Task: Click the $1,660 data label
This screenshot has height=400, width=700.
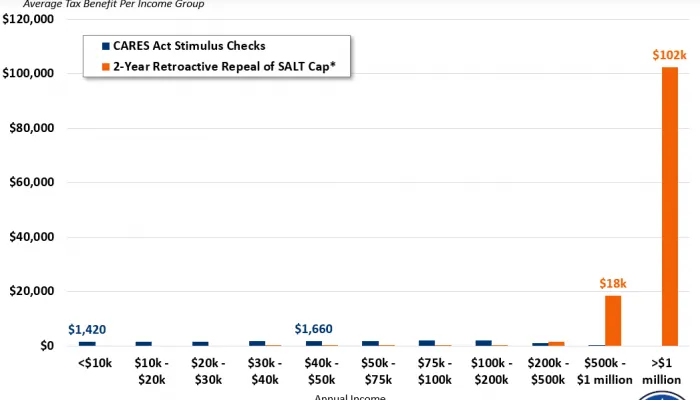Action: pyautogui.click(x=313, y=329)
